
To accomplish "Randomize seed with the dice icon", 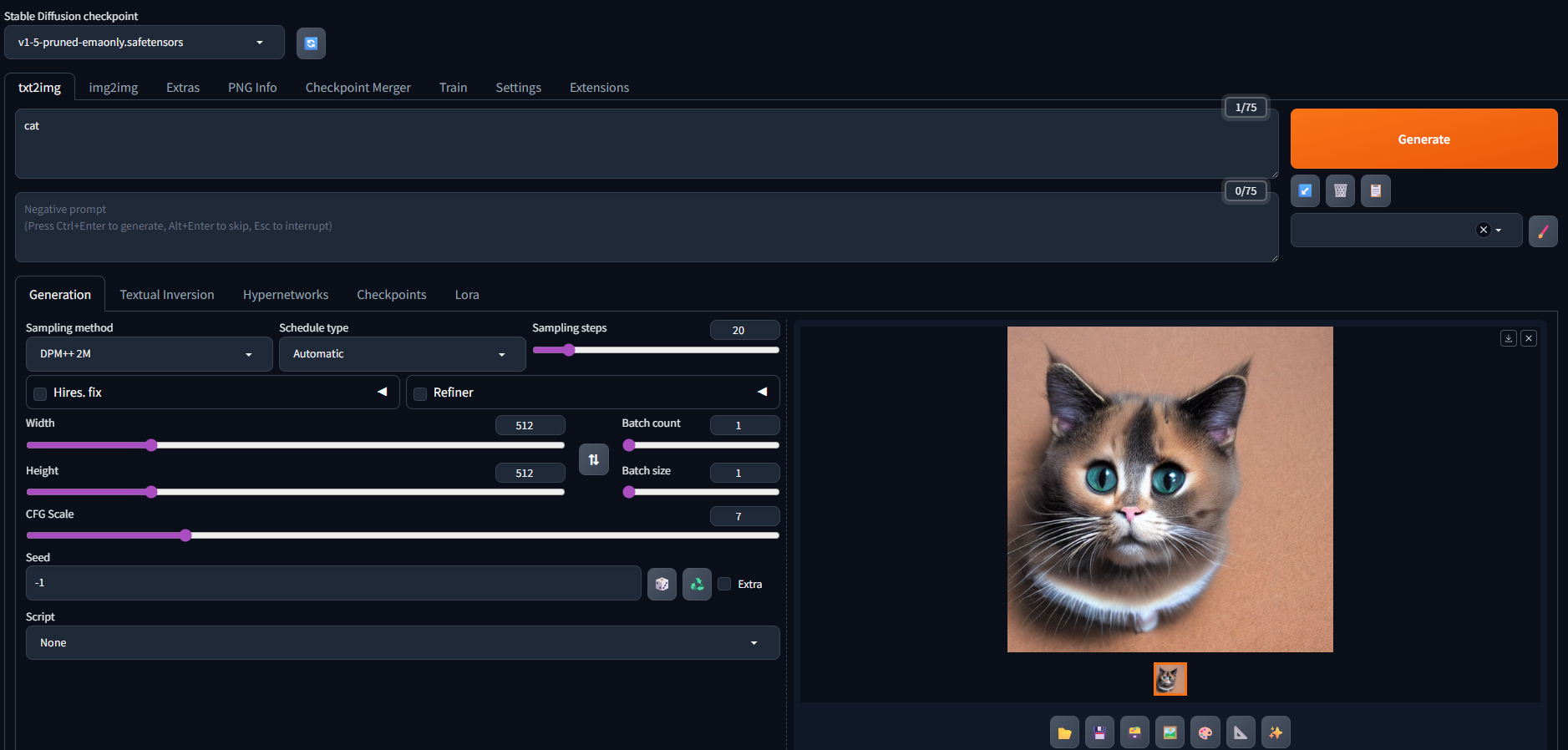I will pyautogui.click(x=662, y=584).
